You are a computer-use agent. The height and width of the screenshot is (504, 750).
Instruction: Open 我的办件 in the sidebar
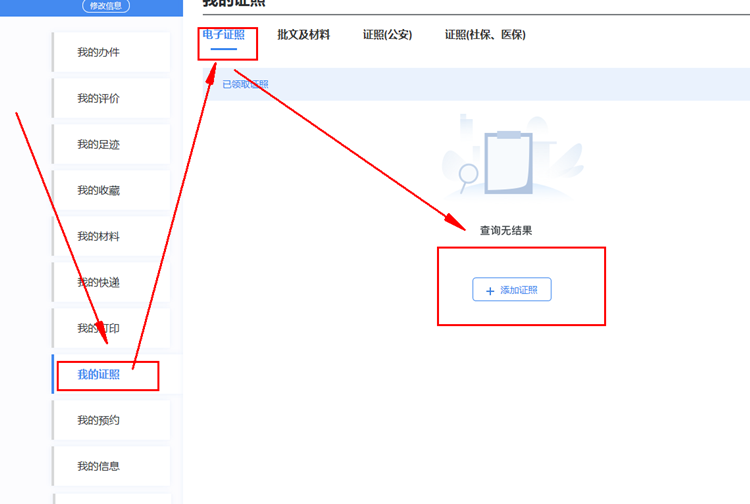(98, 52)
